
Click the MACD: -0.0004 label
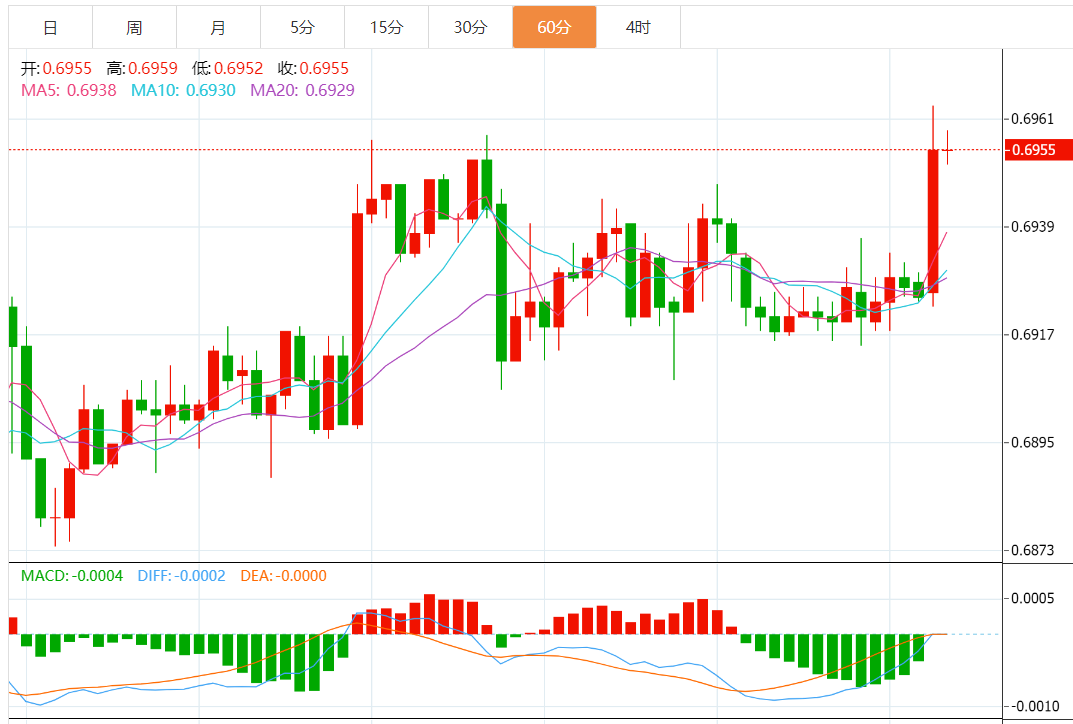[x=72, y=576]
